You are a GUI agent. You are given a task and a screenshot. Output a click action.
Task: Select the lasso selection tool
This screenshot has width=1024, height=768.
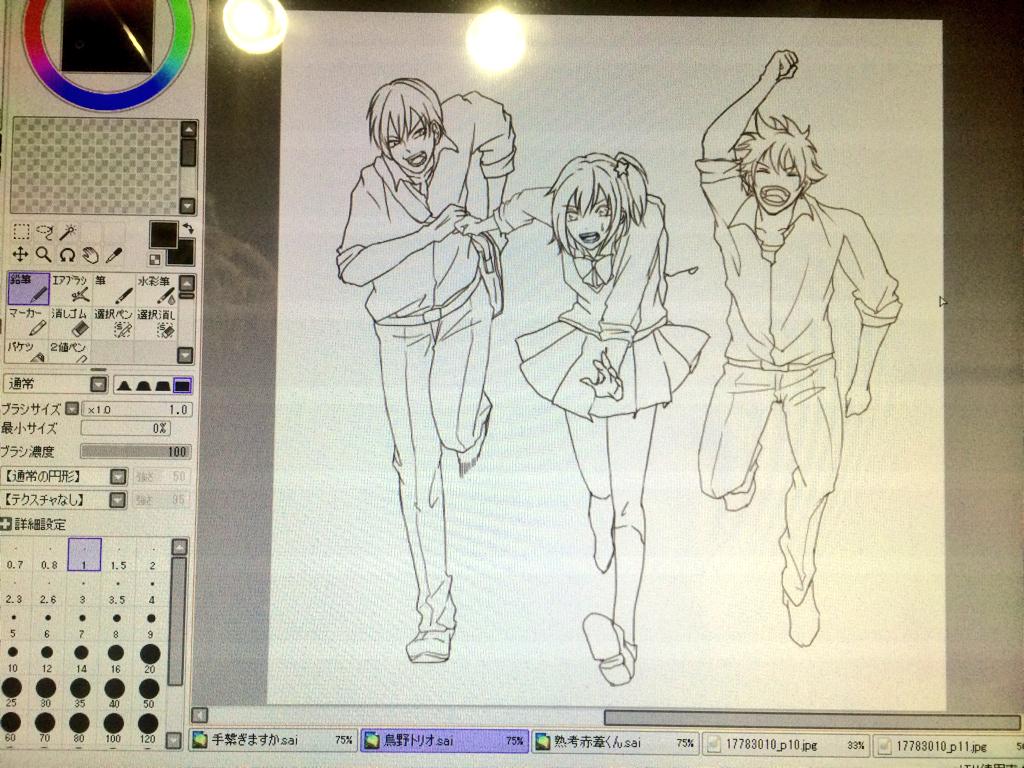click(x=44, y=231)
